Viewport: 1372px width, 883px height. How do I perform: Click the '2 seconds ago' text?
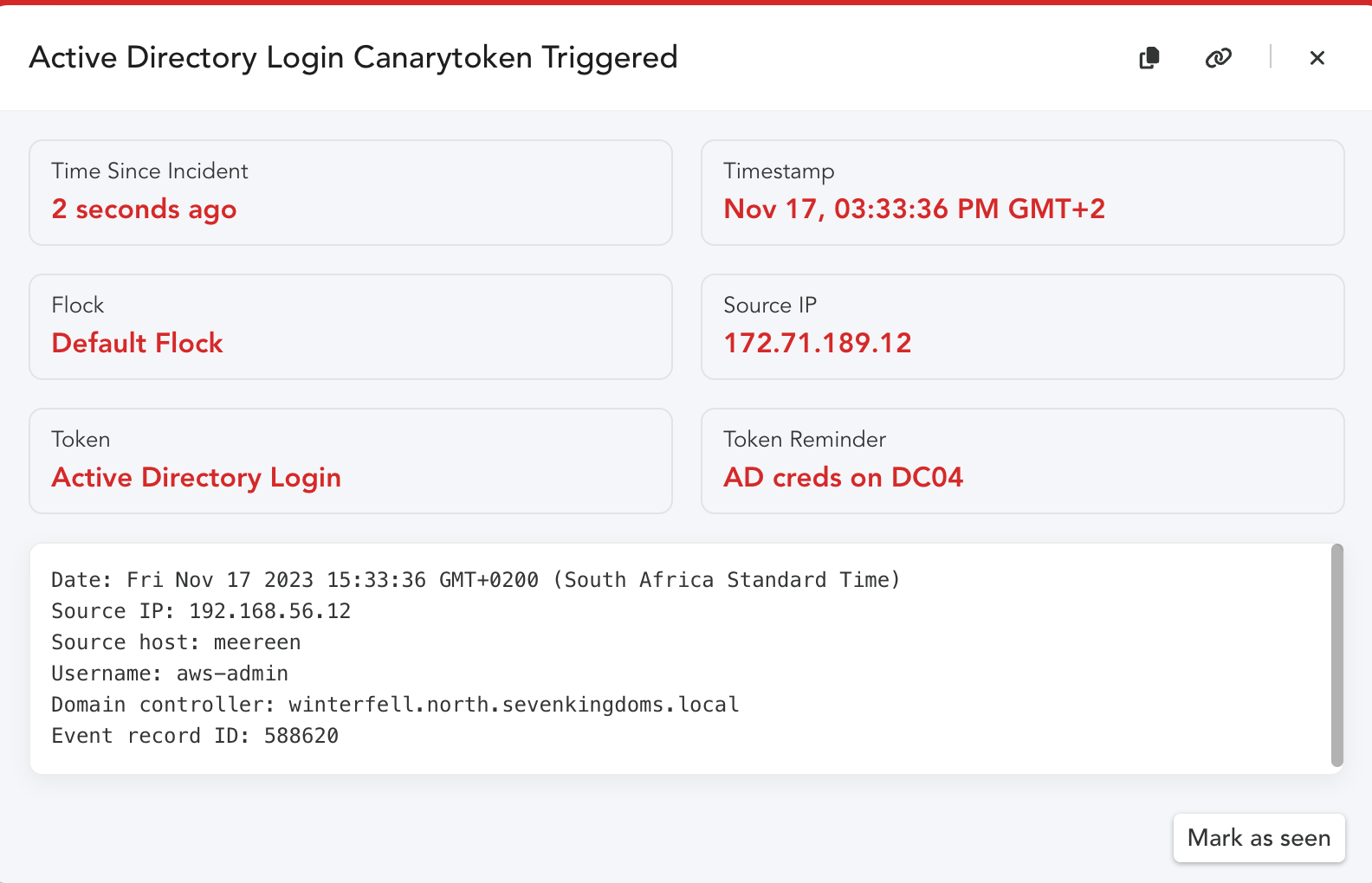pyautogui.click(x=145, y=209)
